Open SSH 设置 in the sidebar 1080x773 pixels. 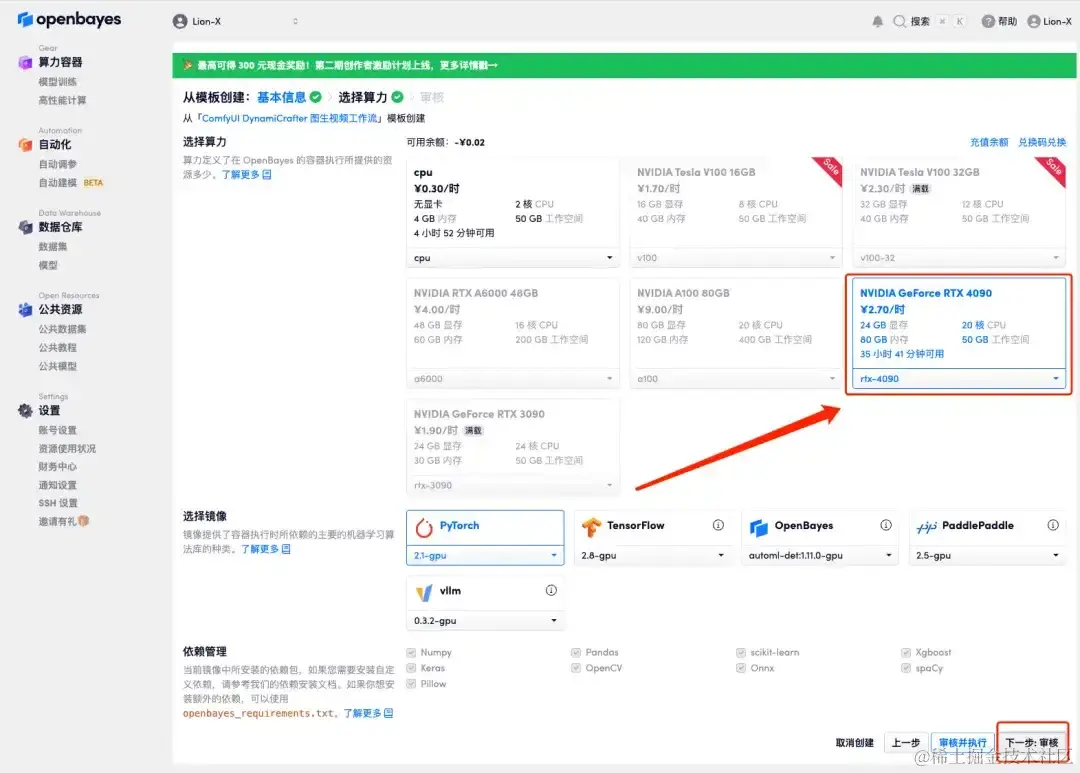click(58, 503)
